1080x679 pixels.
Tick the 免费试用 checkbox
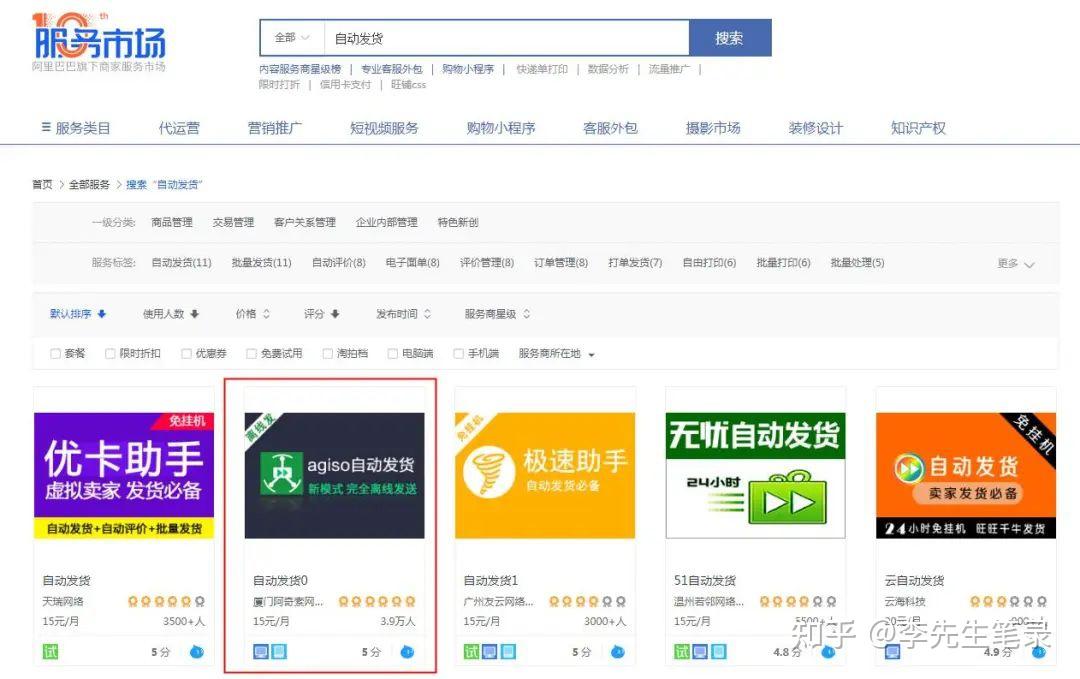coord(251,354)
